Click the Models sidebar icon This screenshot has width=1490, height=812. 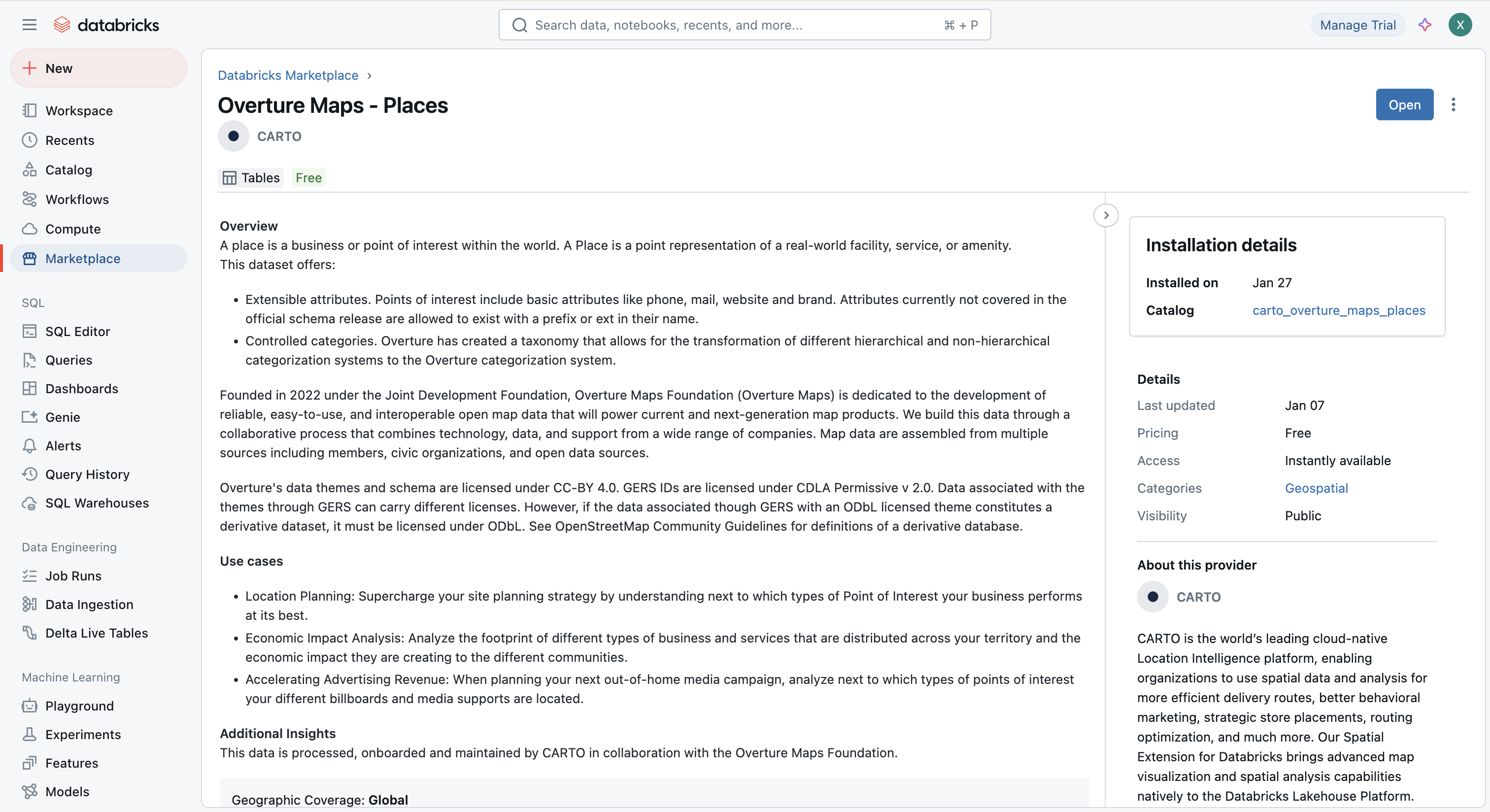[30, 791]
